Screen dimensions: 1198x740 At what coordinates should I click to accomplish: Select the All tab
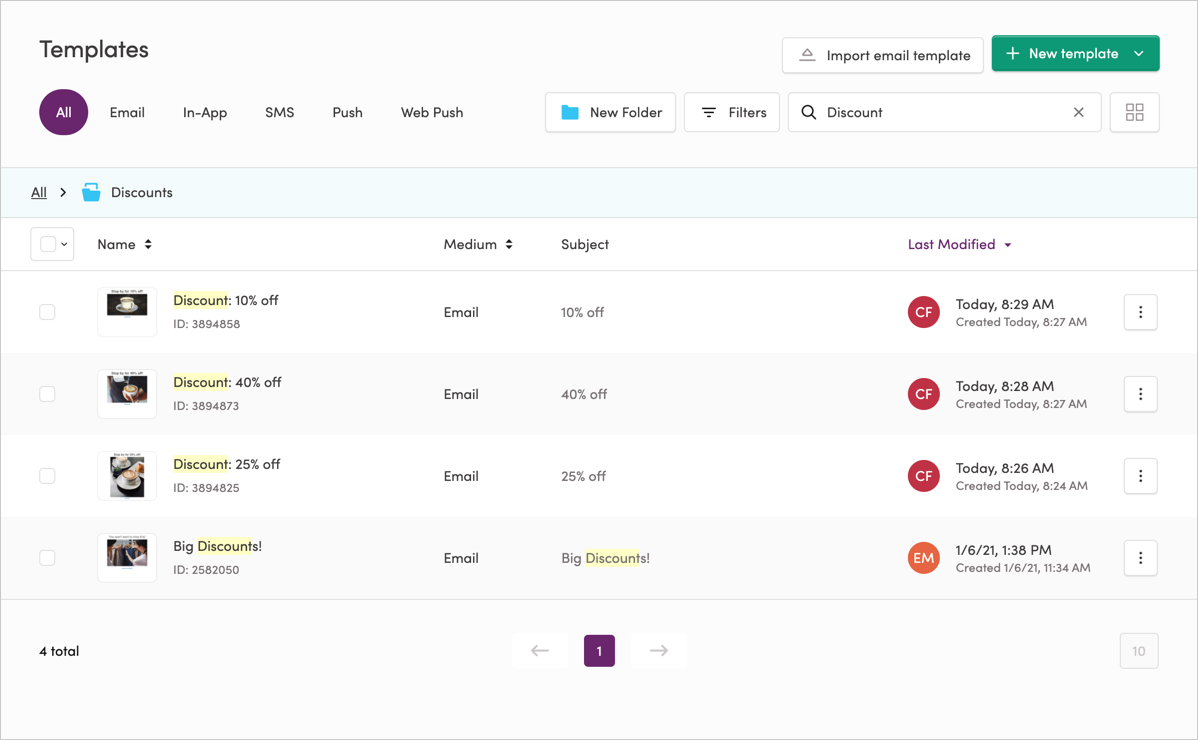click(63, 112)
